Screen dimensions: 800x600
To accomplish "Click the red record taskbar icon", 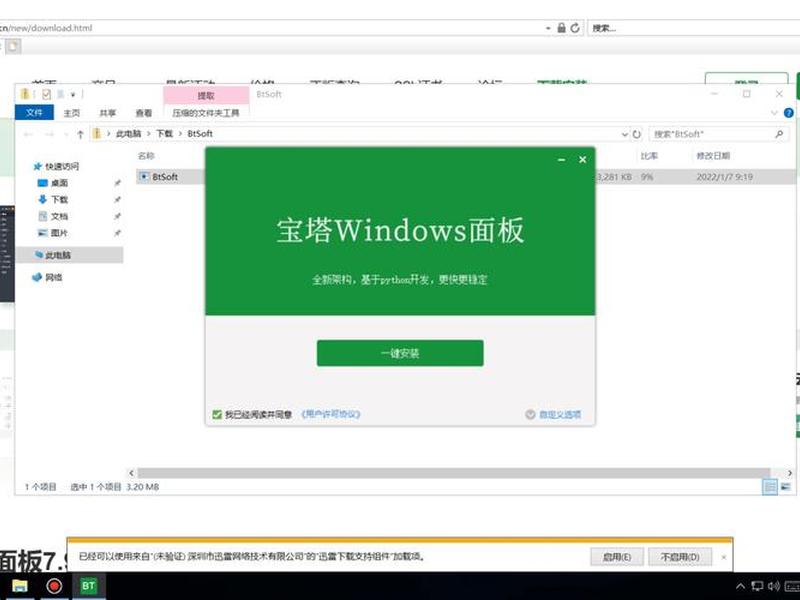I will (54, 586).
